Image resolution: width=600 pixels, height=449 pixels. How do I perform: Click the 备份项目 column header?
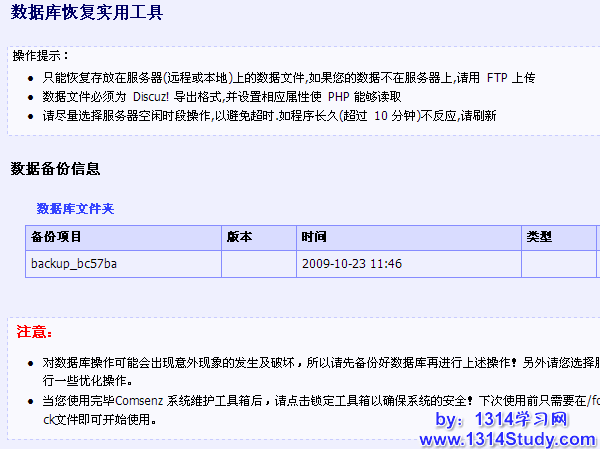[56, 238]
